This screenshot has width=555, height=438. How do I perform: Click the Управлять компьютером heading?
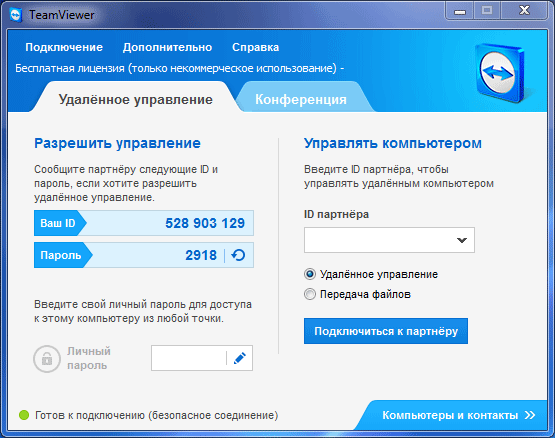[x=393, y=143]
